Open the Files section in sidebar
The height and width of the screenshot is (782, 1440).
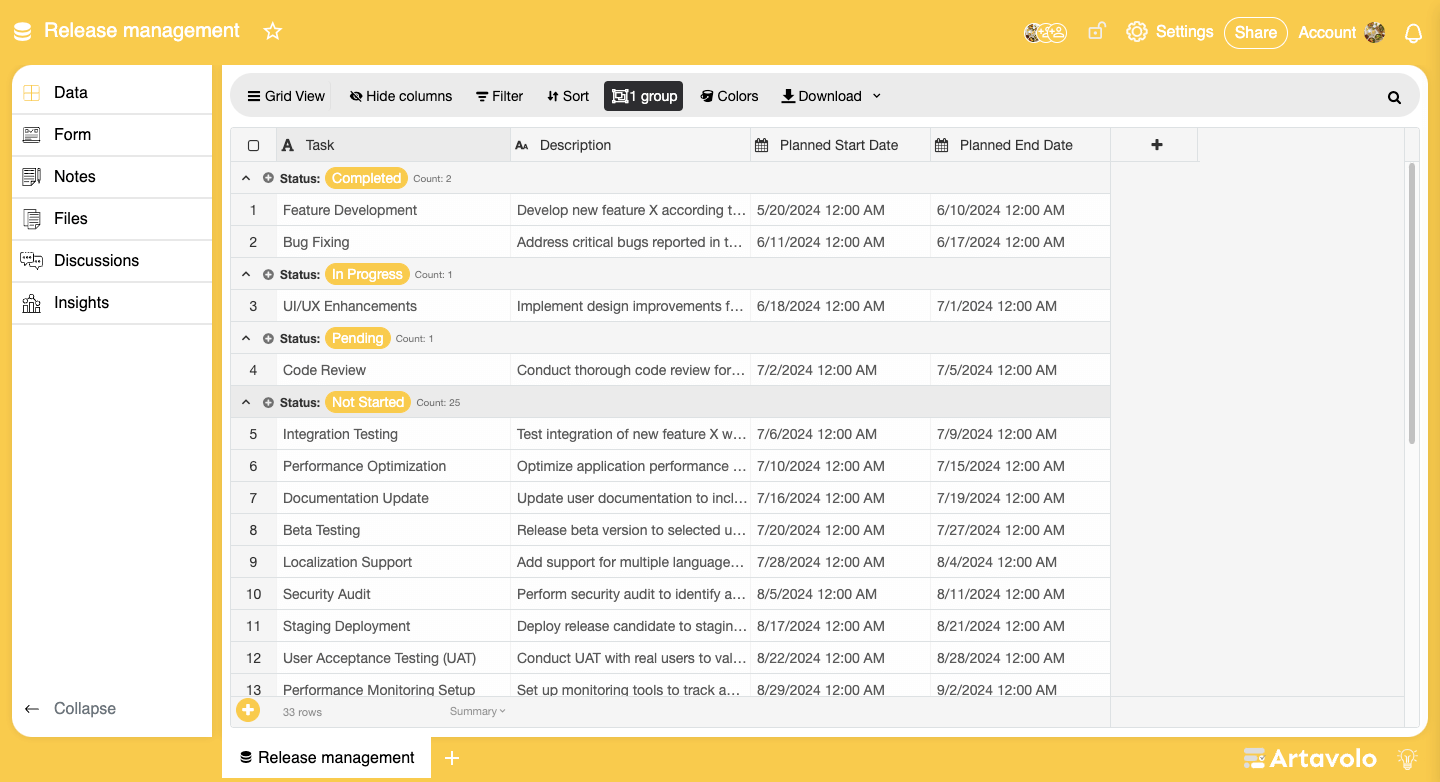112,219
